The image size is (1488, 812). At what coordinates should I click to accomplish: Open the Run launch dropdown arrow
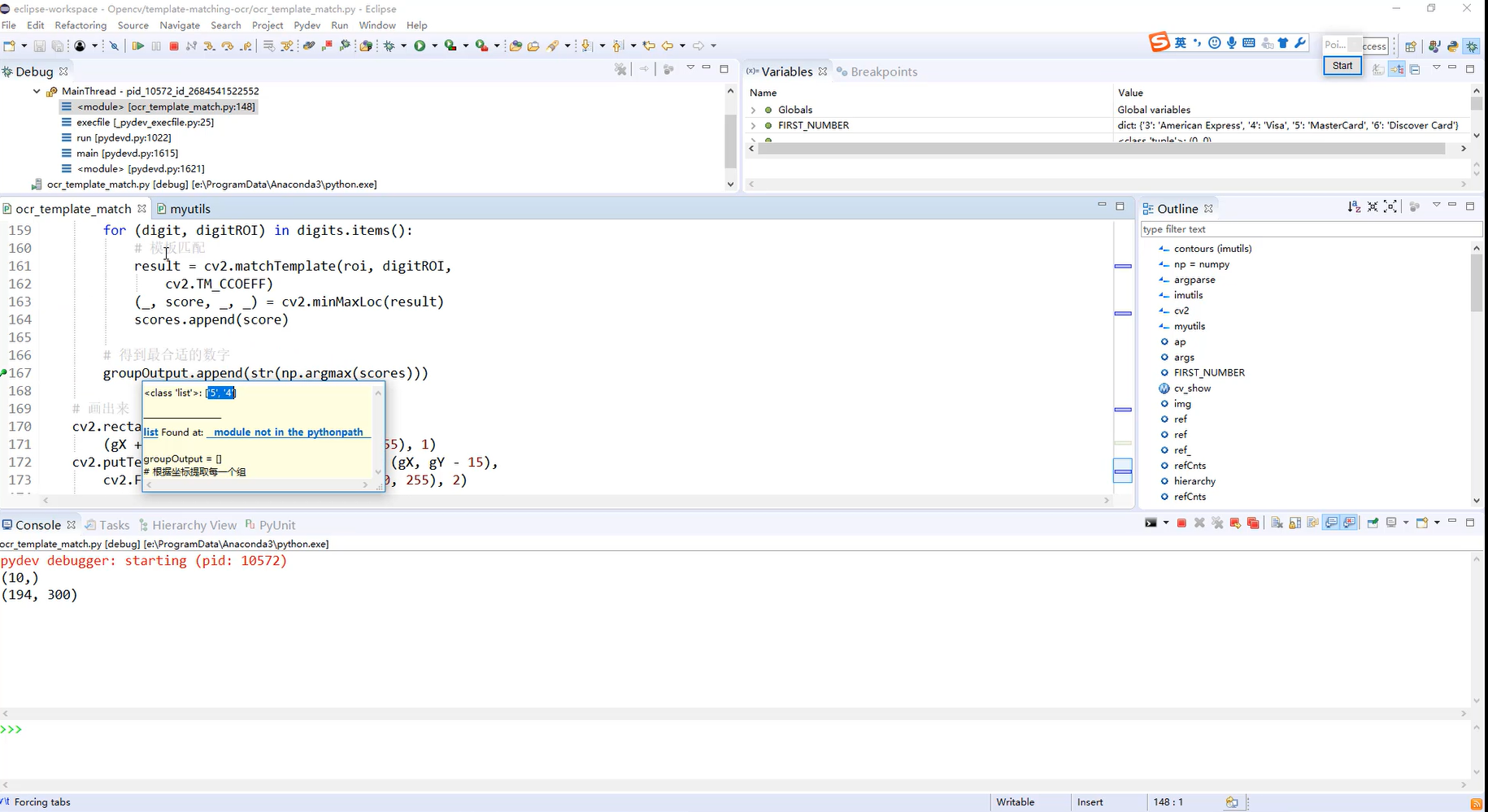[434, 46]
